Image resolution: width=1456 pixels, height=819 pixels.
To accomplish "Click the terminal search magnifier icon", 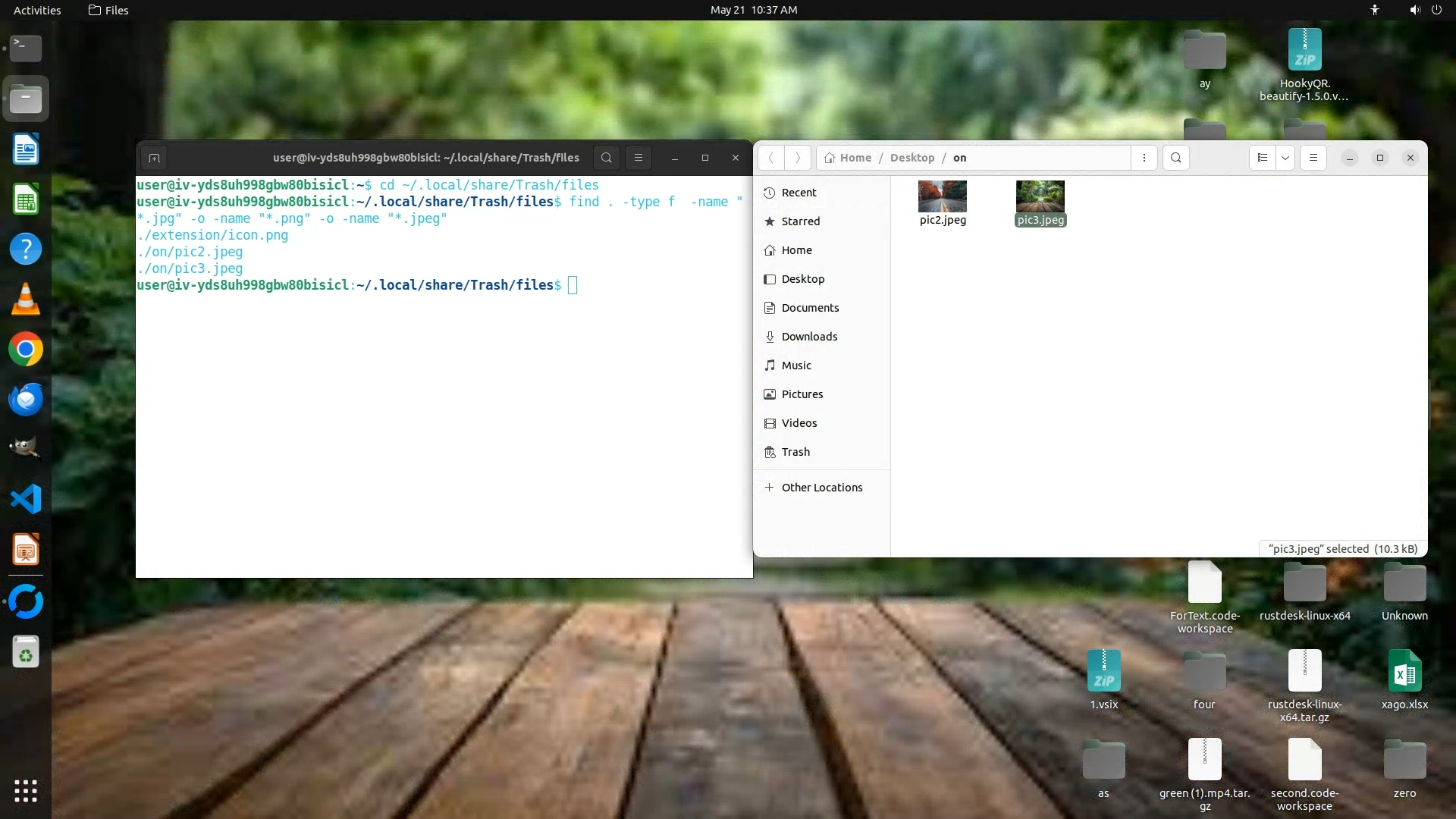I will (x=606, y=158).
